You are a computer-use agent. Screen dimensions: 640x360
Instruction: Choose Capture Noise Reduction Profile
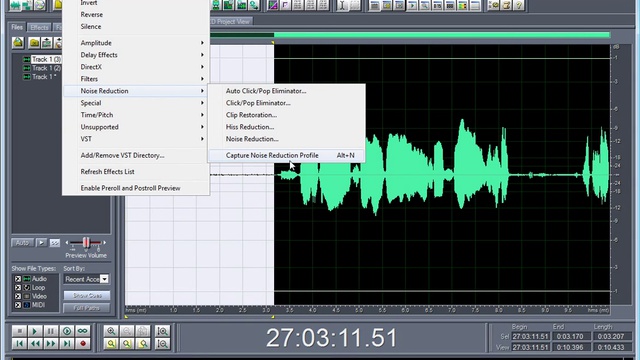pyautogui.click(x=287, y=156)
